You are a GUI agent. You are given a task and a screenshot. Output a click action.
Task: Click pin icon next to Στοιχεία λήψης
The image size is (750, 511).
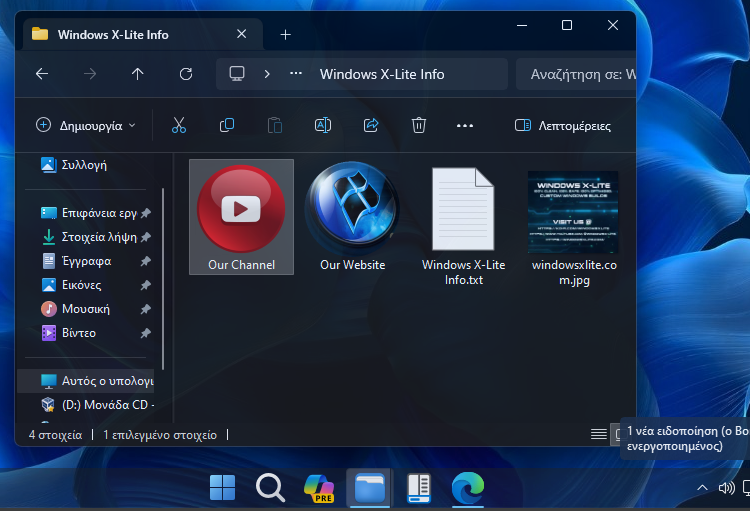(x=146, y=237)
